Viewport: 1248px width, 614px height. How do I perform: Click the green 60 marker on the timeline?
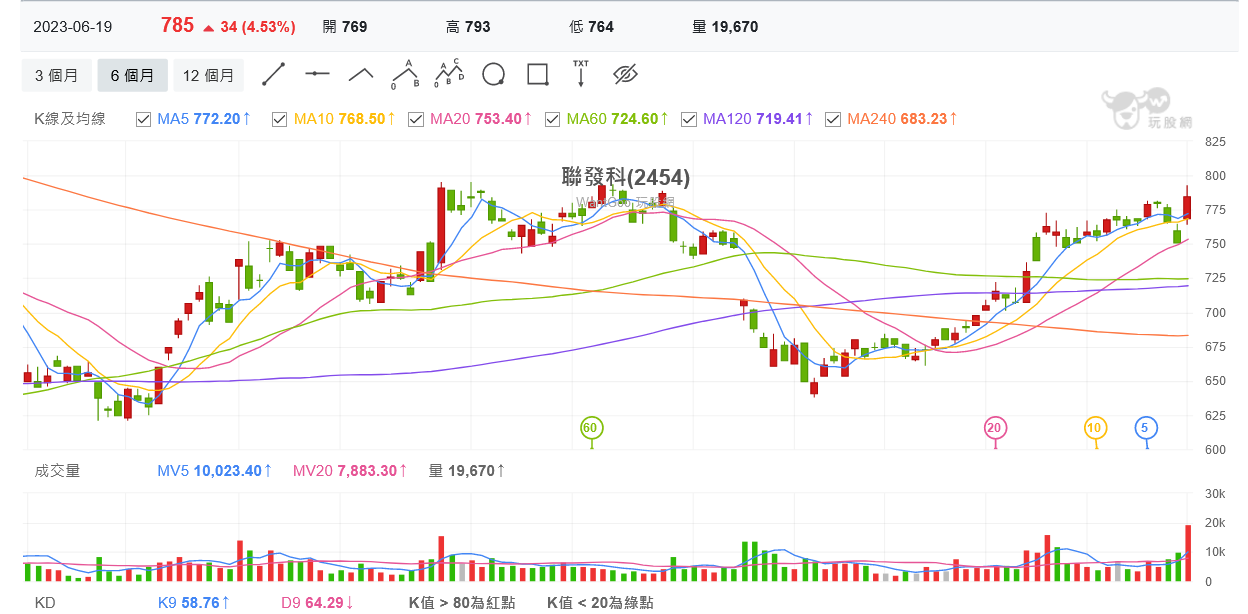pyautogui.click(x=591, y=428)
